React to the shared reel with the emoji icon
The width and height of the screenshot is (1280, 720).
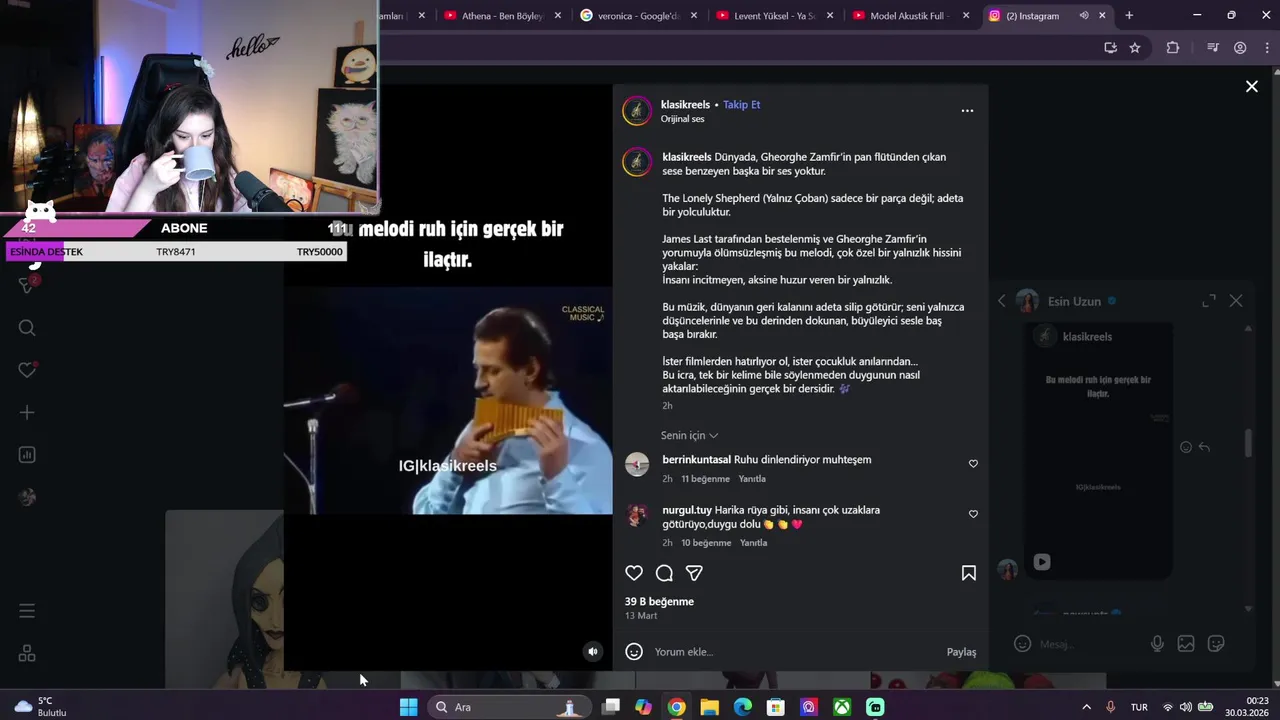tap(1186, 448)
